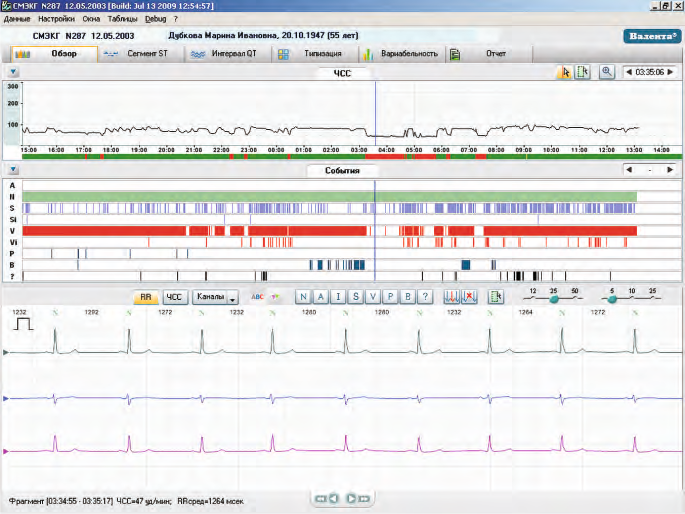This screenshot has width=685, height=514.
Task: Jump to last ECG fragment
Action: (364, 499)
